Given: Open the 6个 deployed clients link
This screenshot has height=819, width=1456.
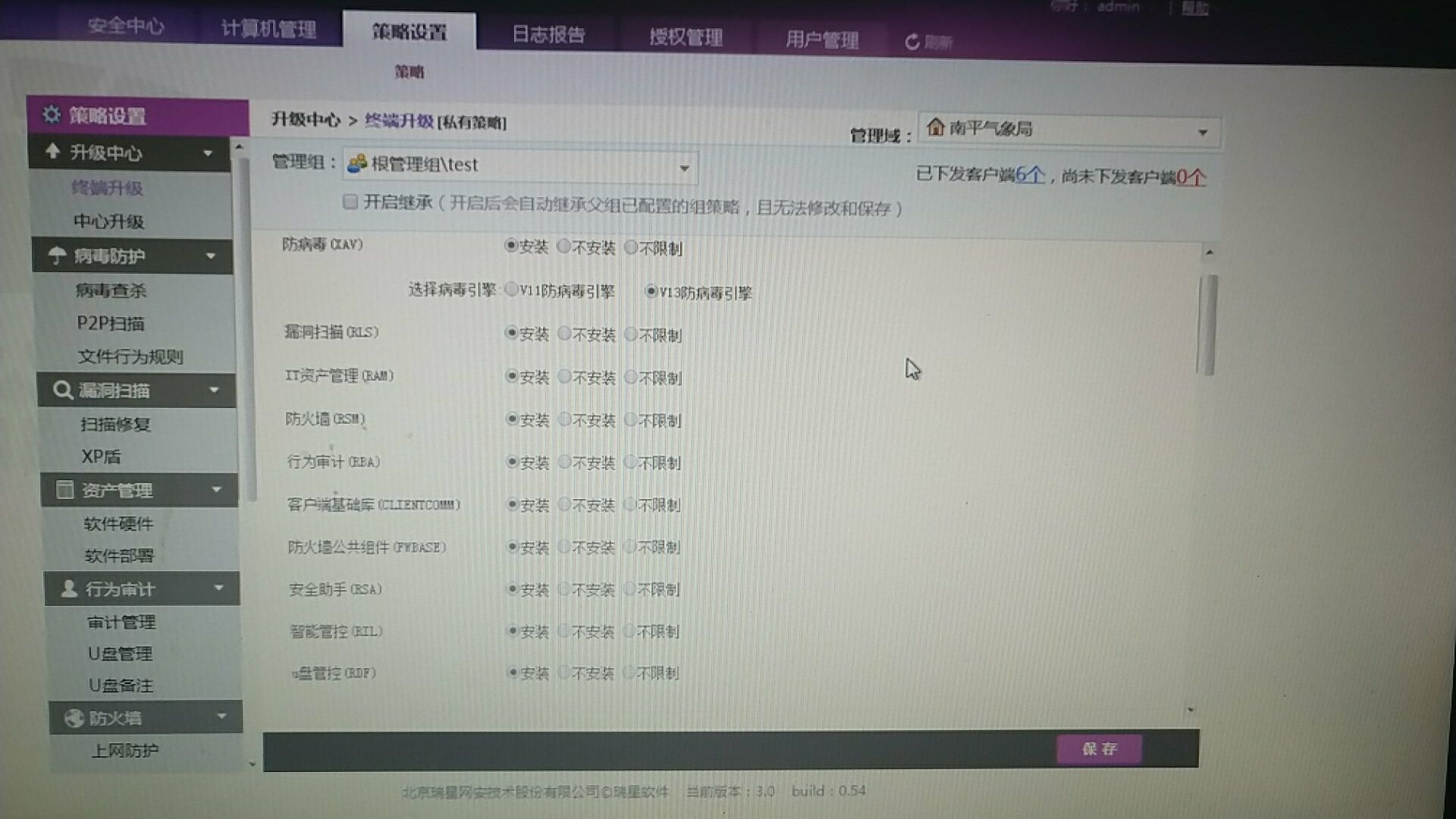Looking at the screenshot, I should (1030, 174).
